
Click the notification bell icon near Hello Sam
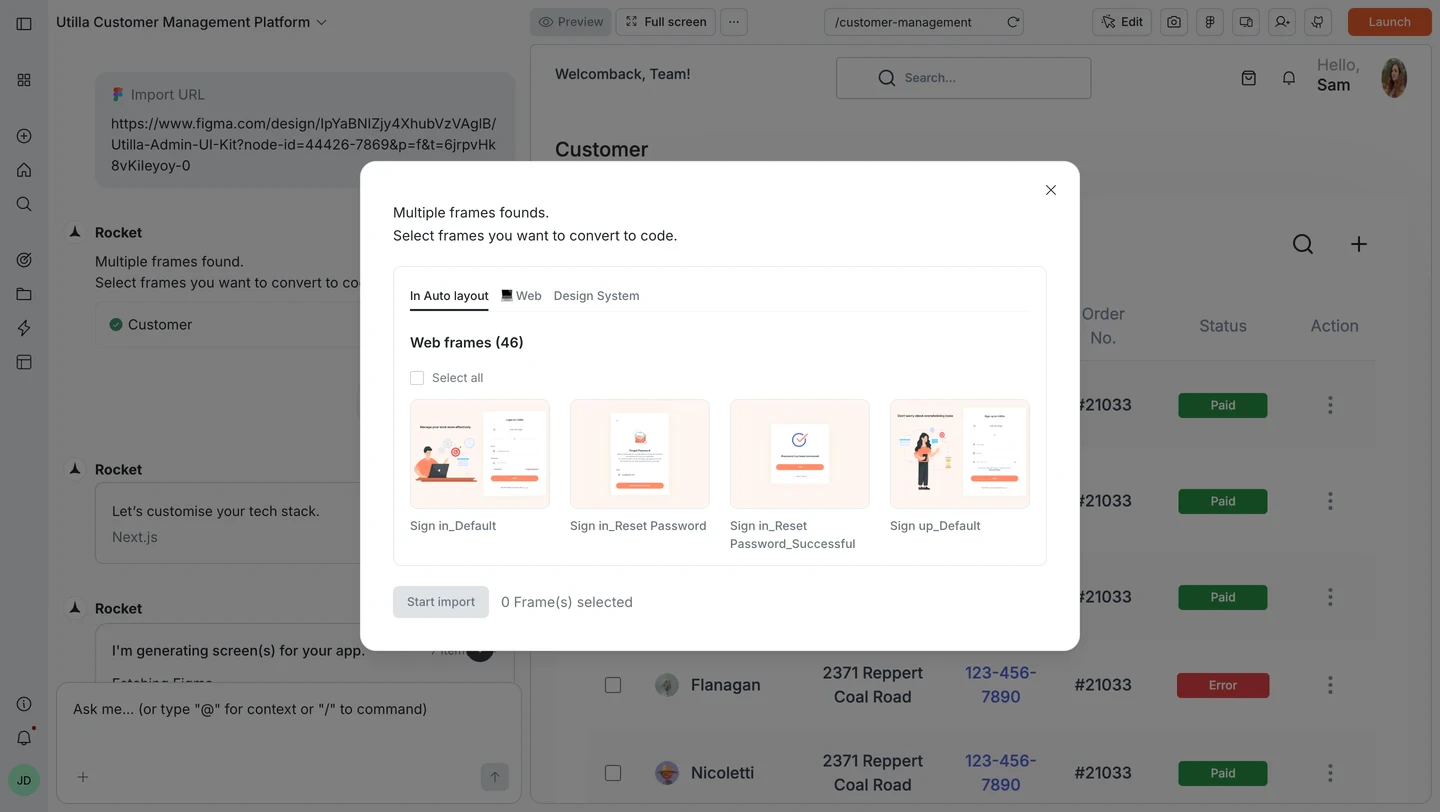1288,77
